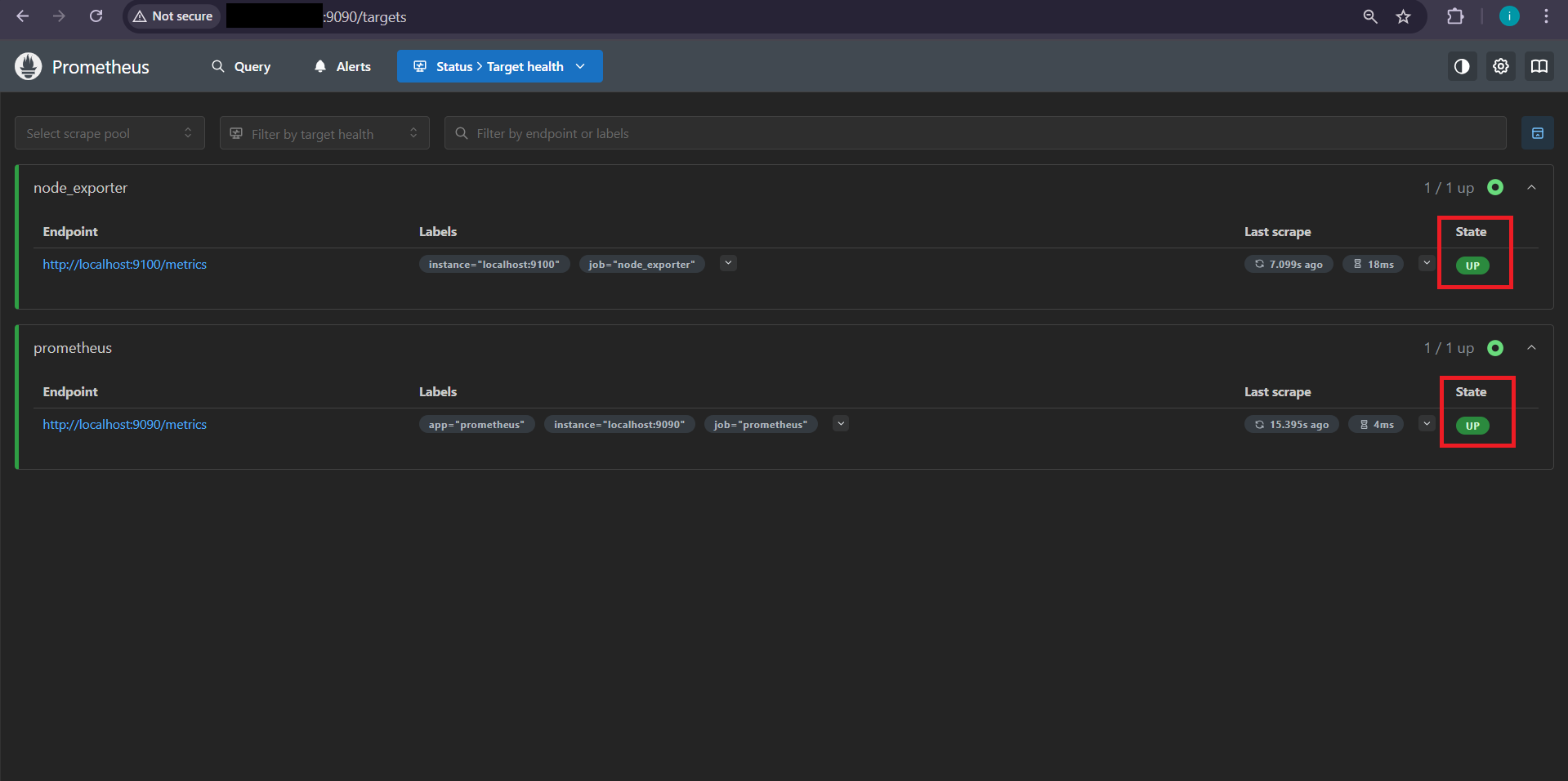Open the browser profile avatar
Viewport: 1568px width, 781px height.
1509,16
